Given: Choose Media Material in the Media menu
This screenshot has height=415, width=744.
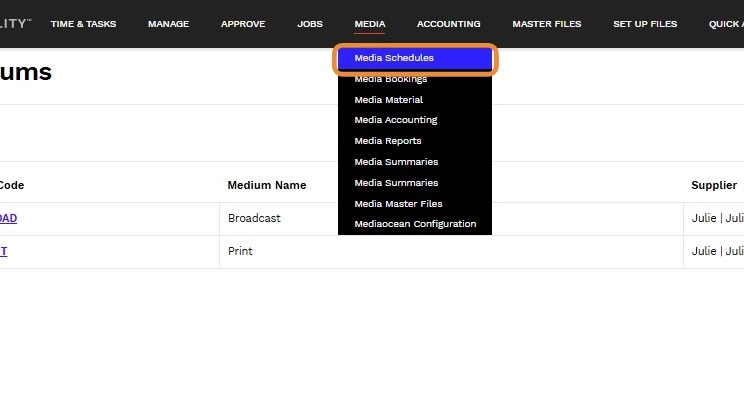Looking at the screenshot, I should click(x=389, y=100).
